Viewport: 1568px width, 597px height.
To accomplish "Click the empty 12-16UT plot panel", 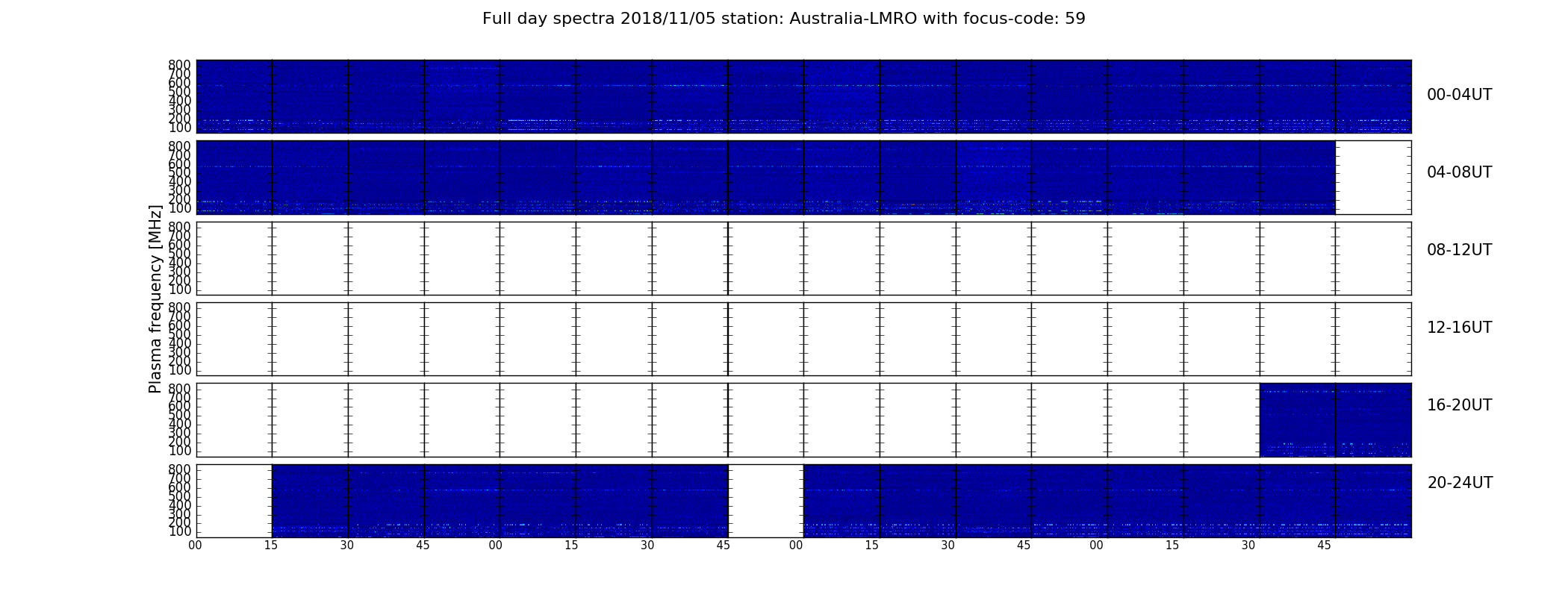I will pyautogui.click(x=803, y=339).
